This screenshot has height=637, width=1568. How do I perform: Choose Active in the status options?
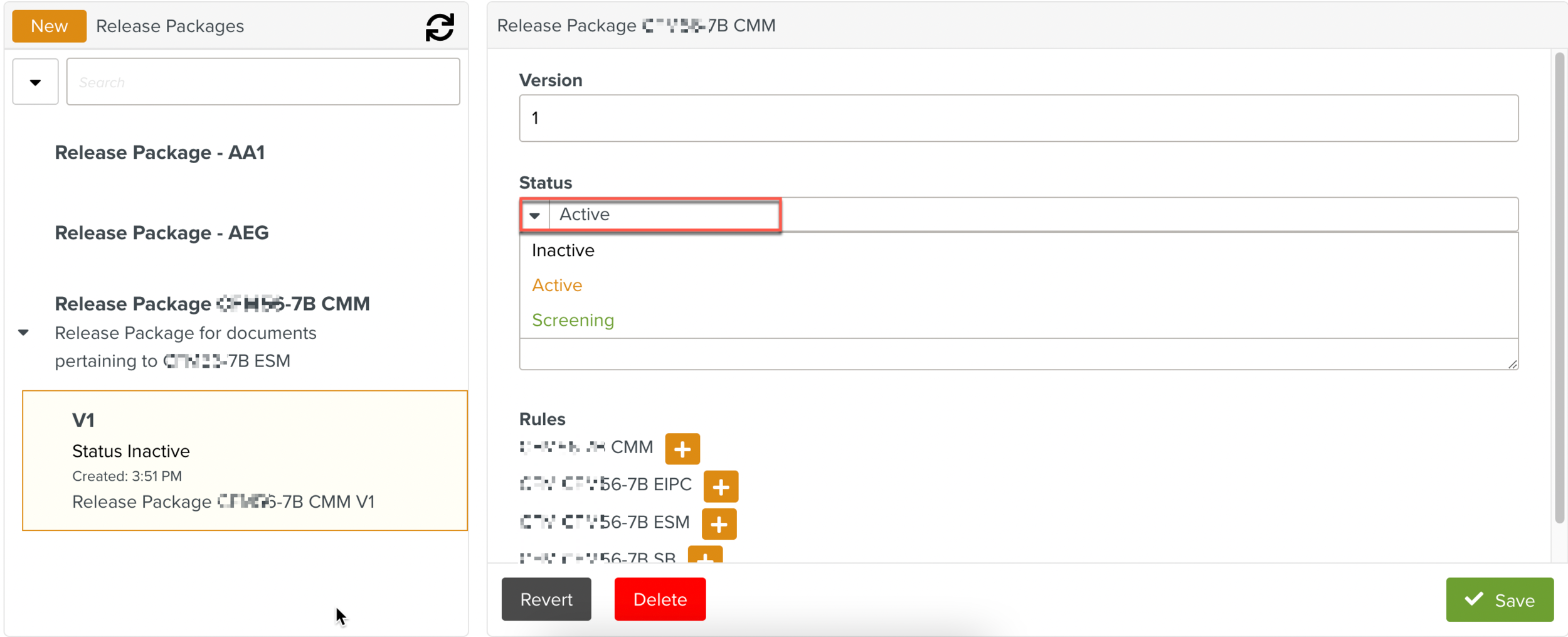[x=556, y=286]
